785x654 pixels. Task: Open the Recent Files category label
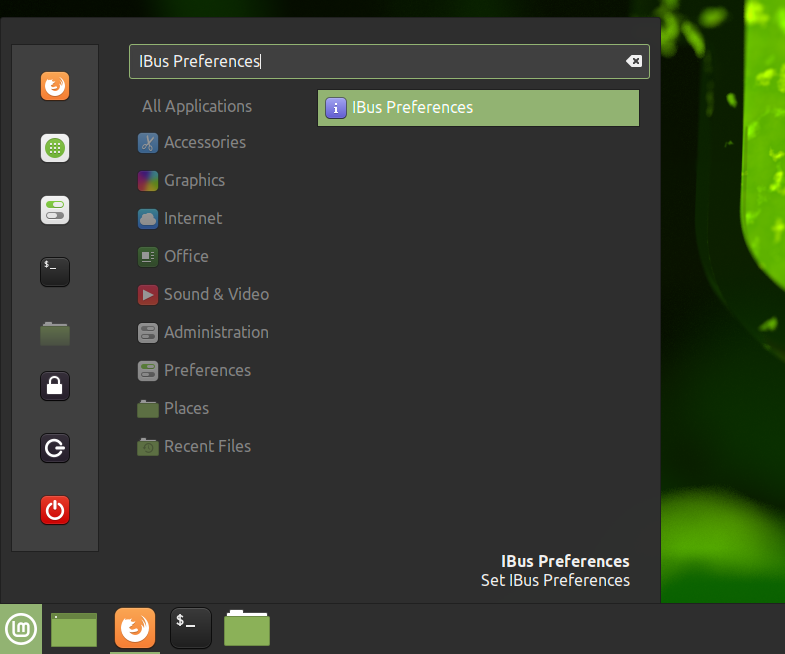coord(207,447)
